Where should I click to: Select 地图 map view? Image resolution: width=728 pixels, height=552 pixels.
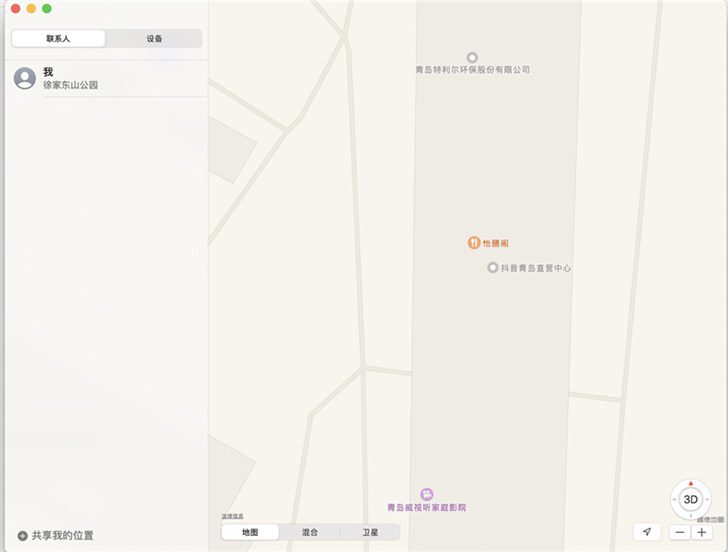250,532
